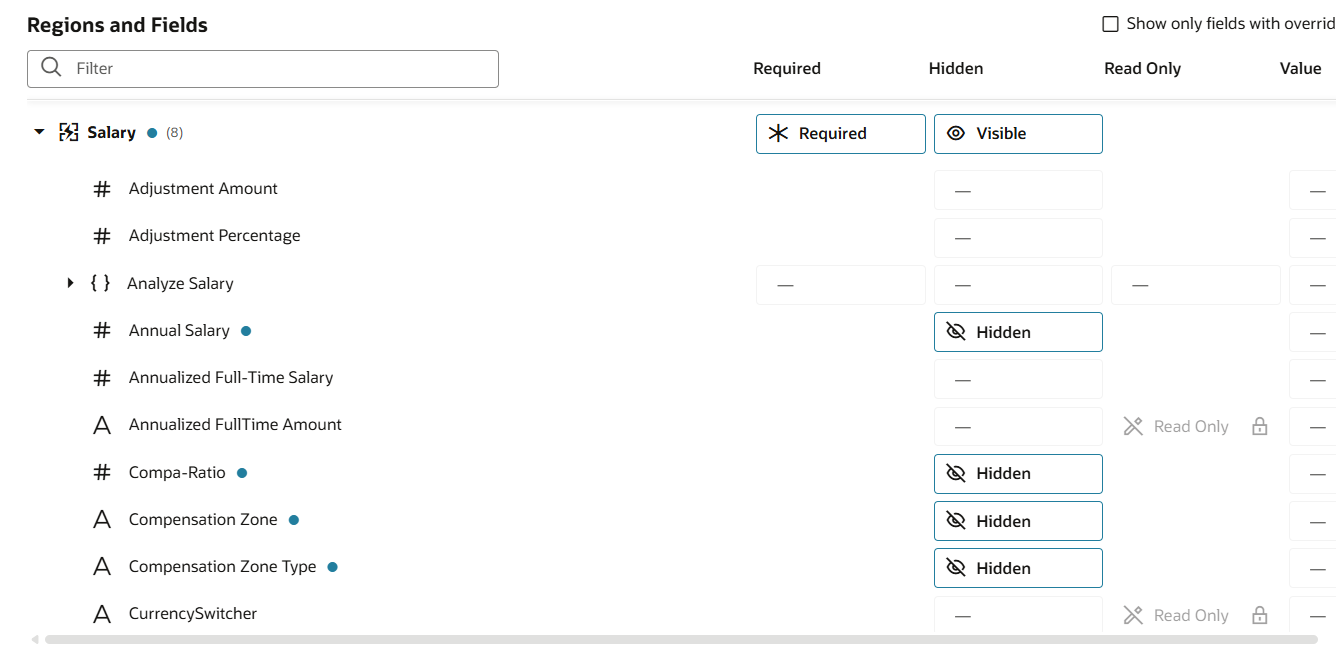1336x645 pixels.
Task: Toggle the Hidden setting for Annual Salary
Action: pos(1018,332)
